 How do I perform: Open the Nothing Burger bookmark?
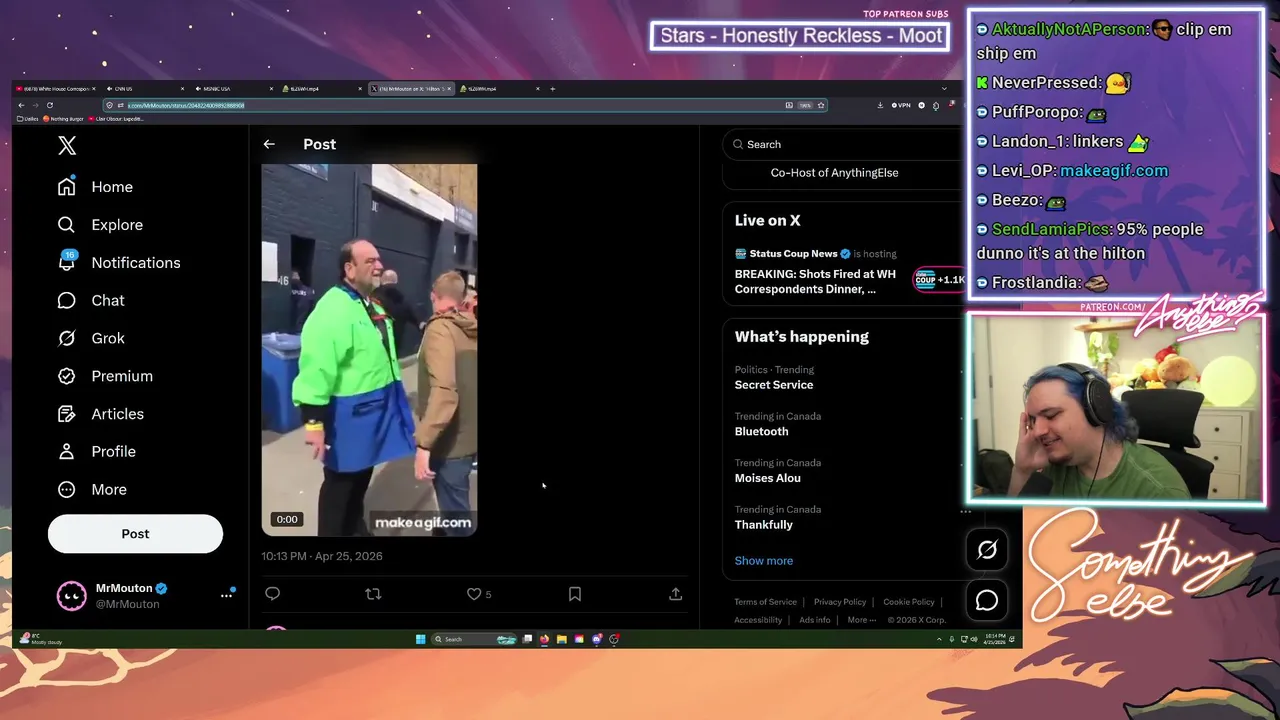click(64, 119)
